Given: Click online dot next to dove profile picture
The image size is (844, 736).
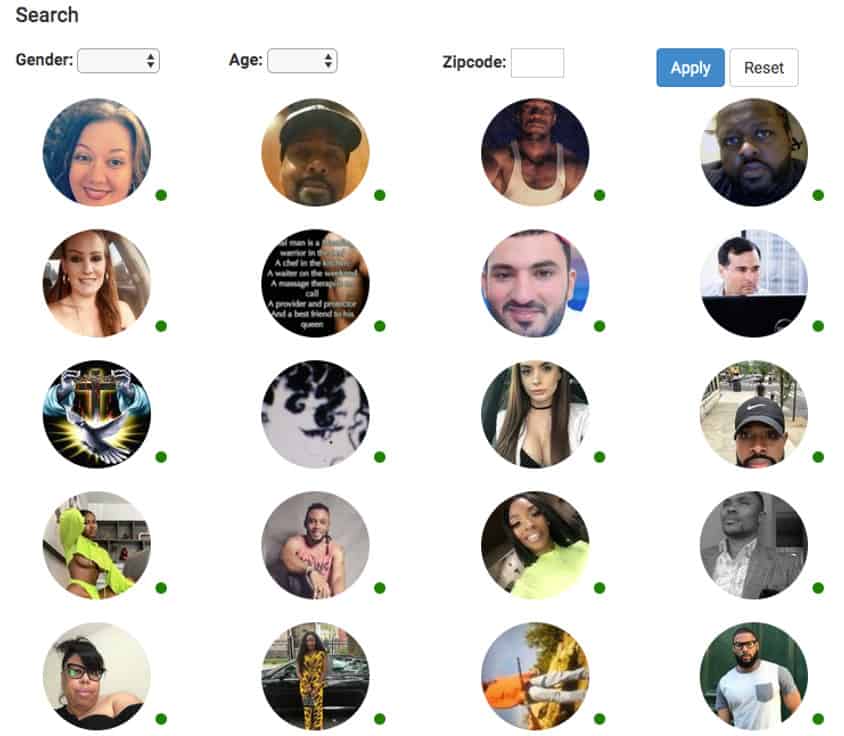Looking at the screenshot, I should click(161, 457).
